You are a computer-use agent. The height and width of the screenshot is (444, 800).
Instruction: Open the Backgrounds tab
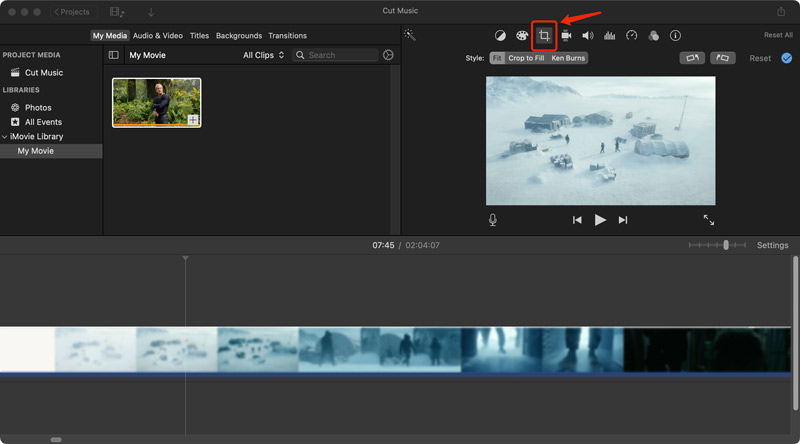tap(239, 36)
